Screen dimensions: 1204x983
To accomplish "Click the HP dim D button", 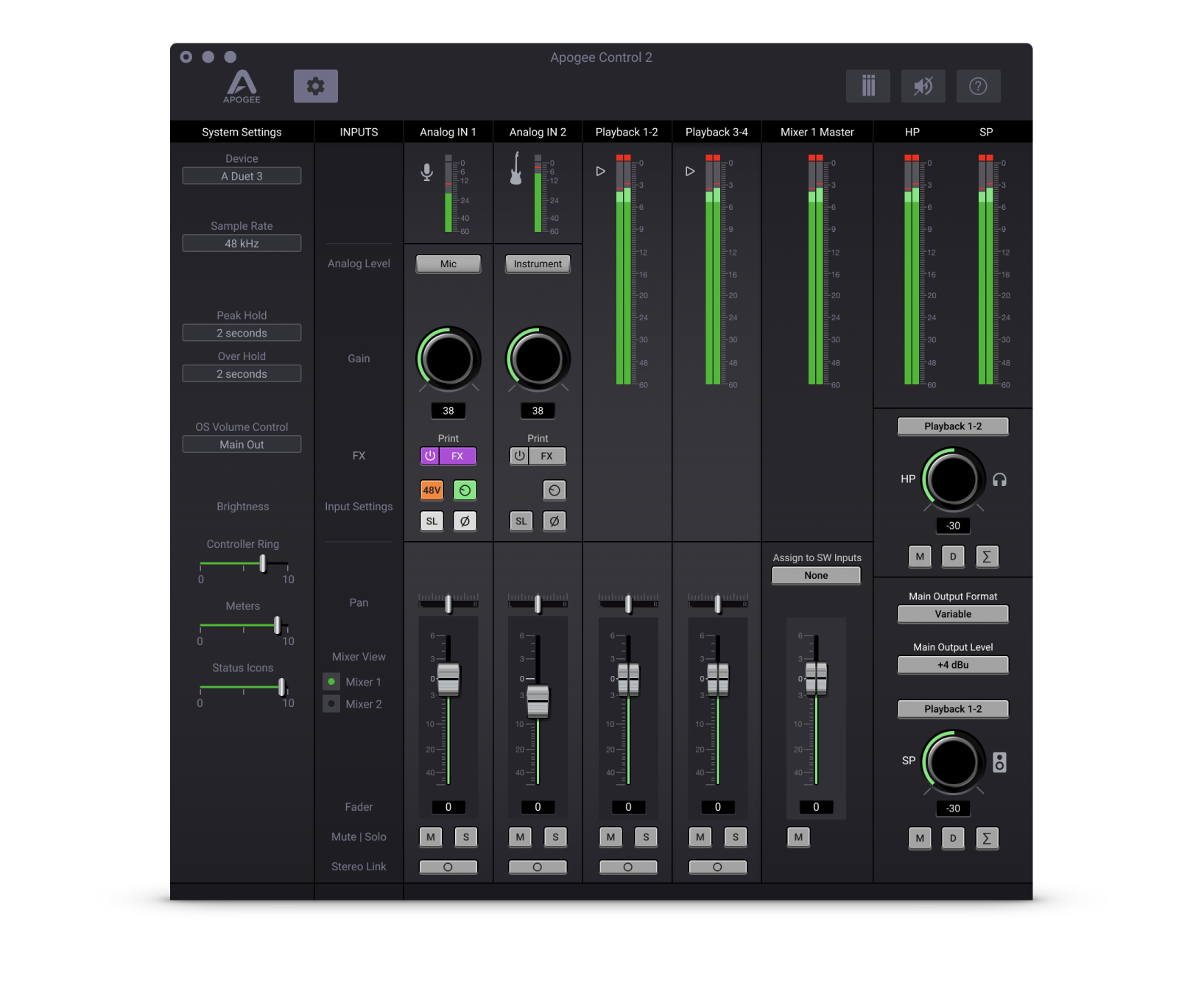I will (953, 557).
